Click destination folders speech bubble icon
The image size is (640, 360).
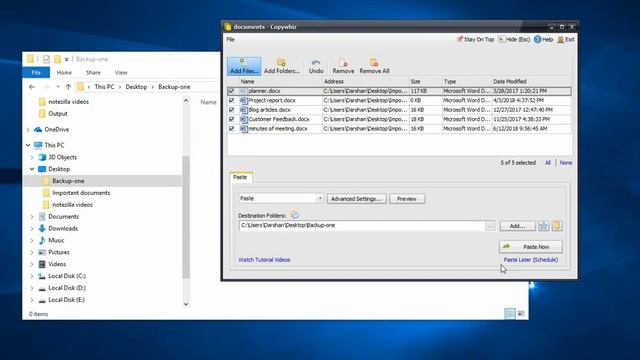point(295,215)
